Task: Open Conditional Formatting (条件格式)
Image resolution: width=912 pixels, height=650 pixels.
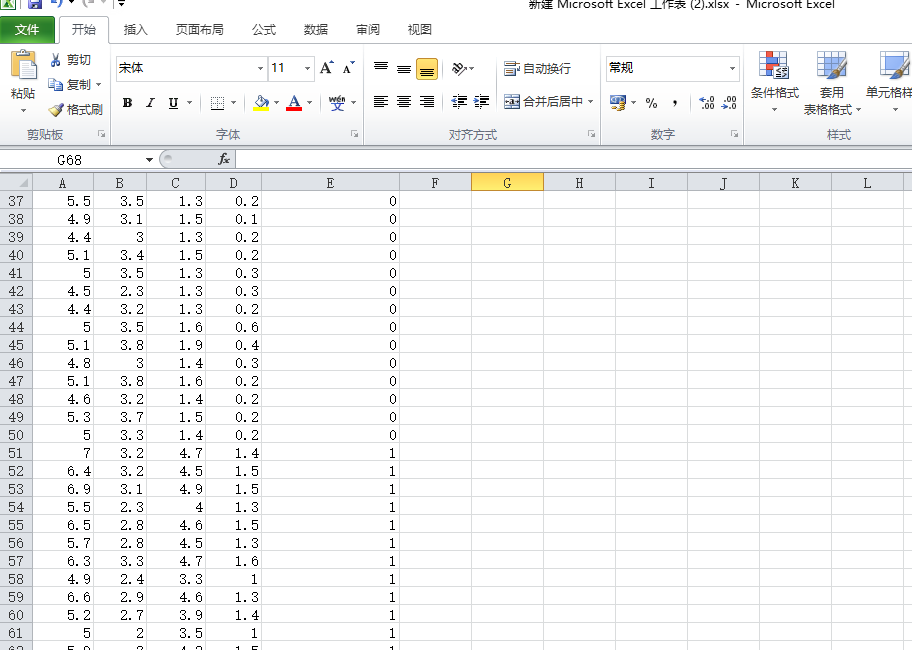Action: click(774, 81)
